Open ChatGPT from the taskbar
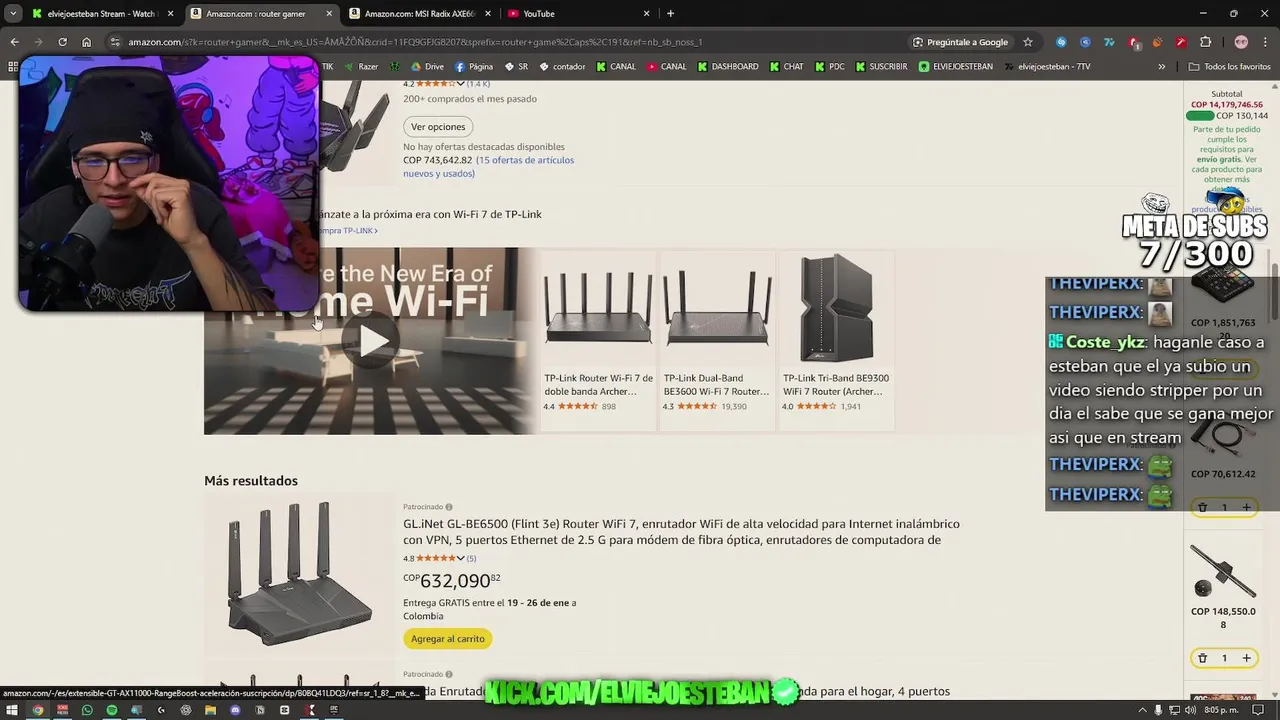Image resolution: width=1280 pixels, height=720 pixels. 185,710
